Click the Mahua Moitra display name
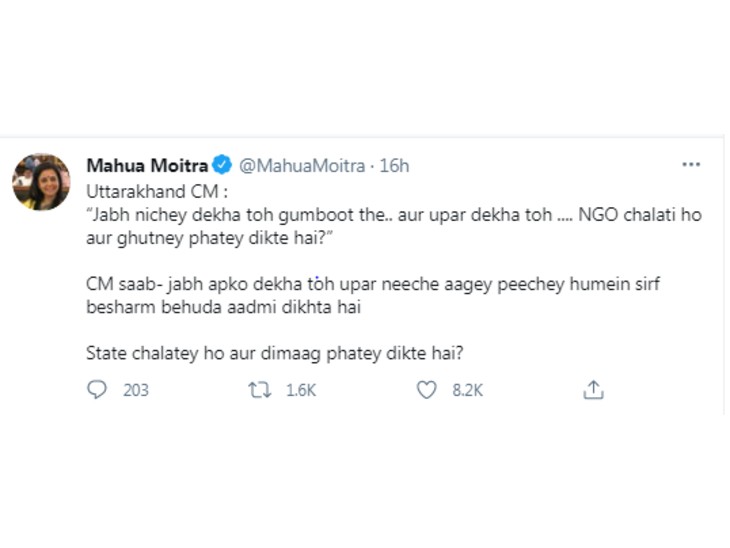The height and width of the screenshot is (548, 730). point(148,166)
